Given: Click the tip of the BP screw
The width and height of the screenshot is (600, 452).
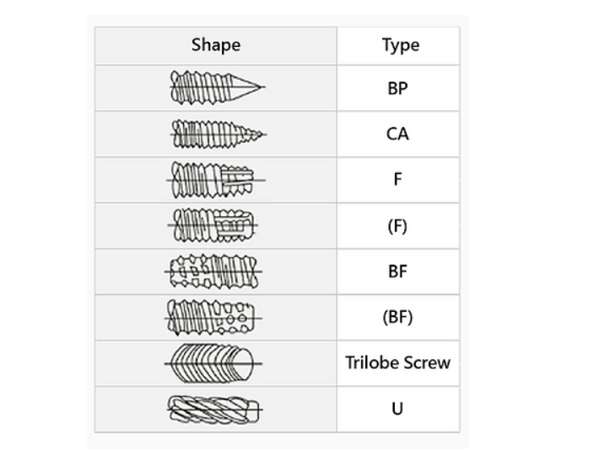Looking at the screenshot, I should (261, 87).
